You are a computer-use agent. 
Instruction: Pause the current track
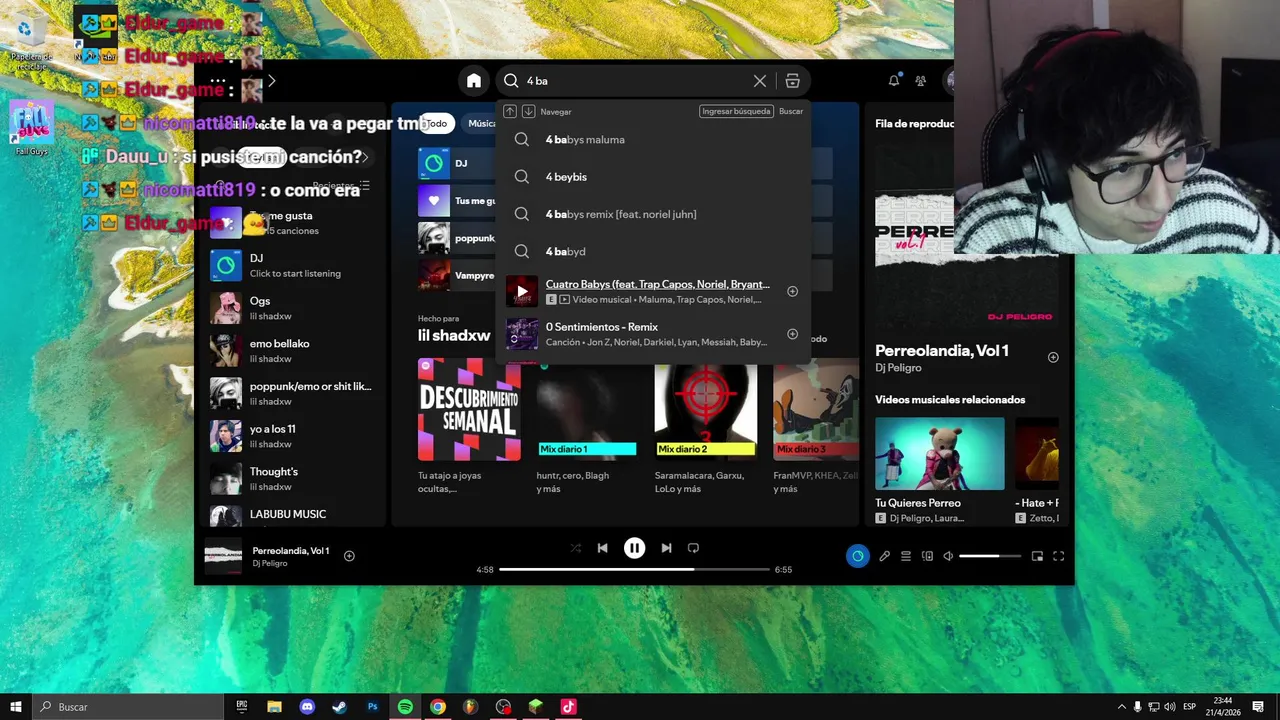634,548
